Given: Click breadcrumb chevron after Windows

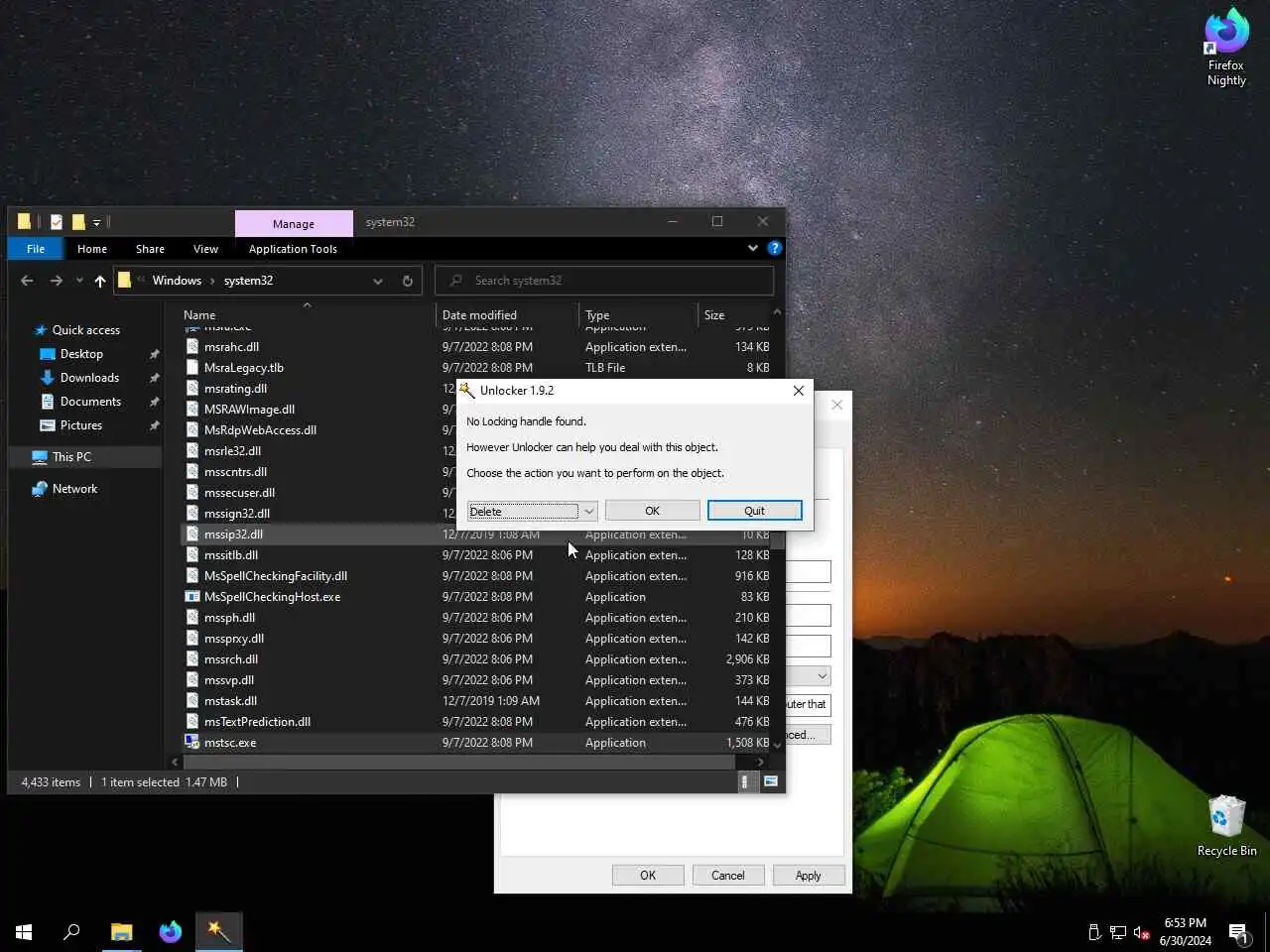Looking at the screenshot, I should pyautogui.click(x=212, y=281).
